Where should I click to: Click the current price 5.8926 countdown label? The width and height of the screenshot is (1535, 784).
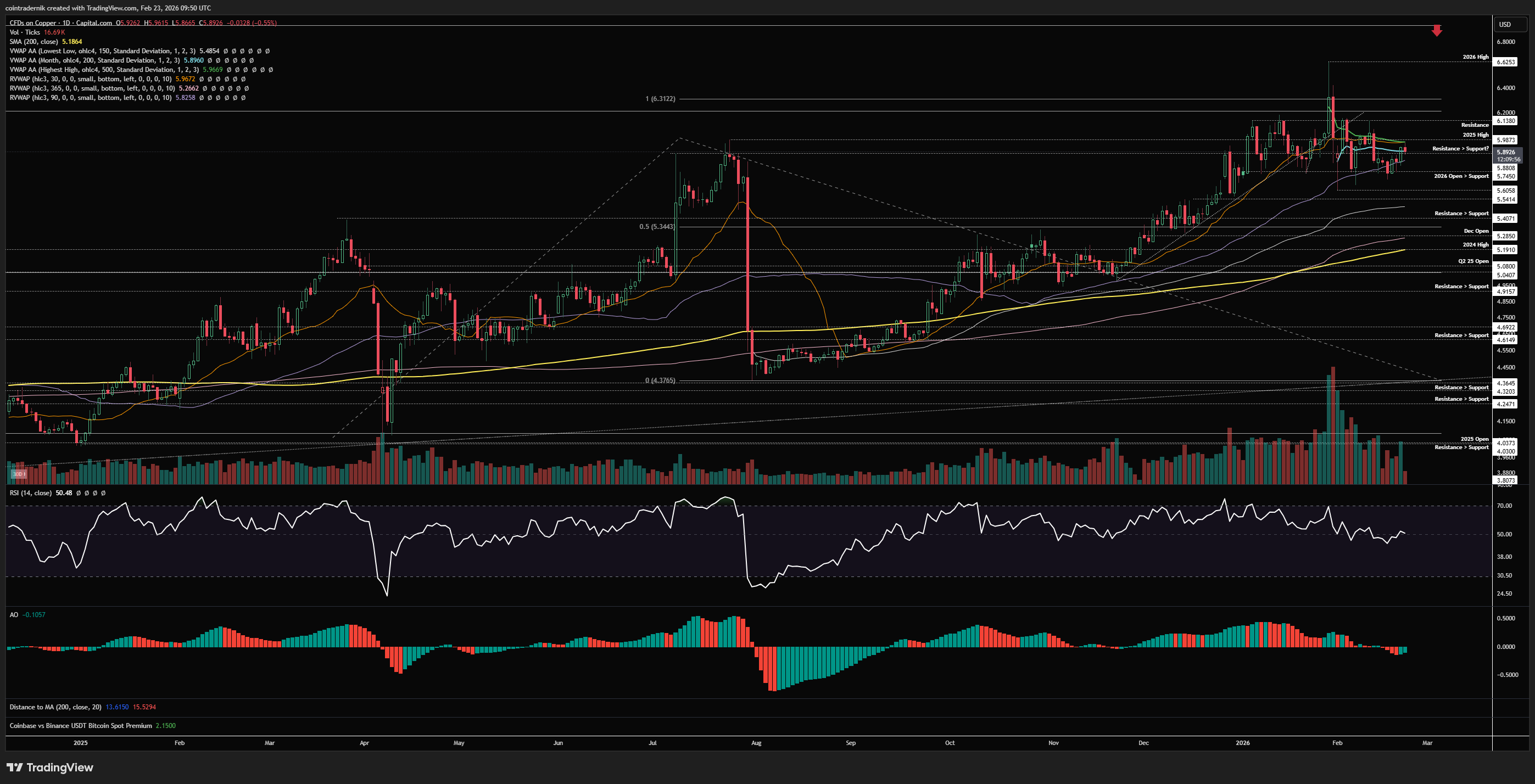tap(1509, 155)
